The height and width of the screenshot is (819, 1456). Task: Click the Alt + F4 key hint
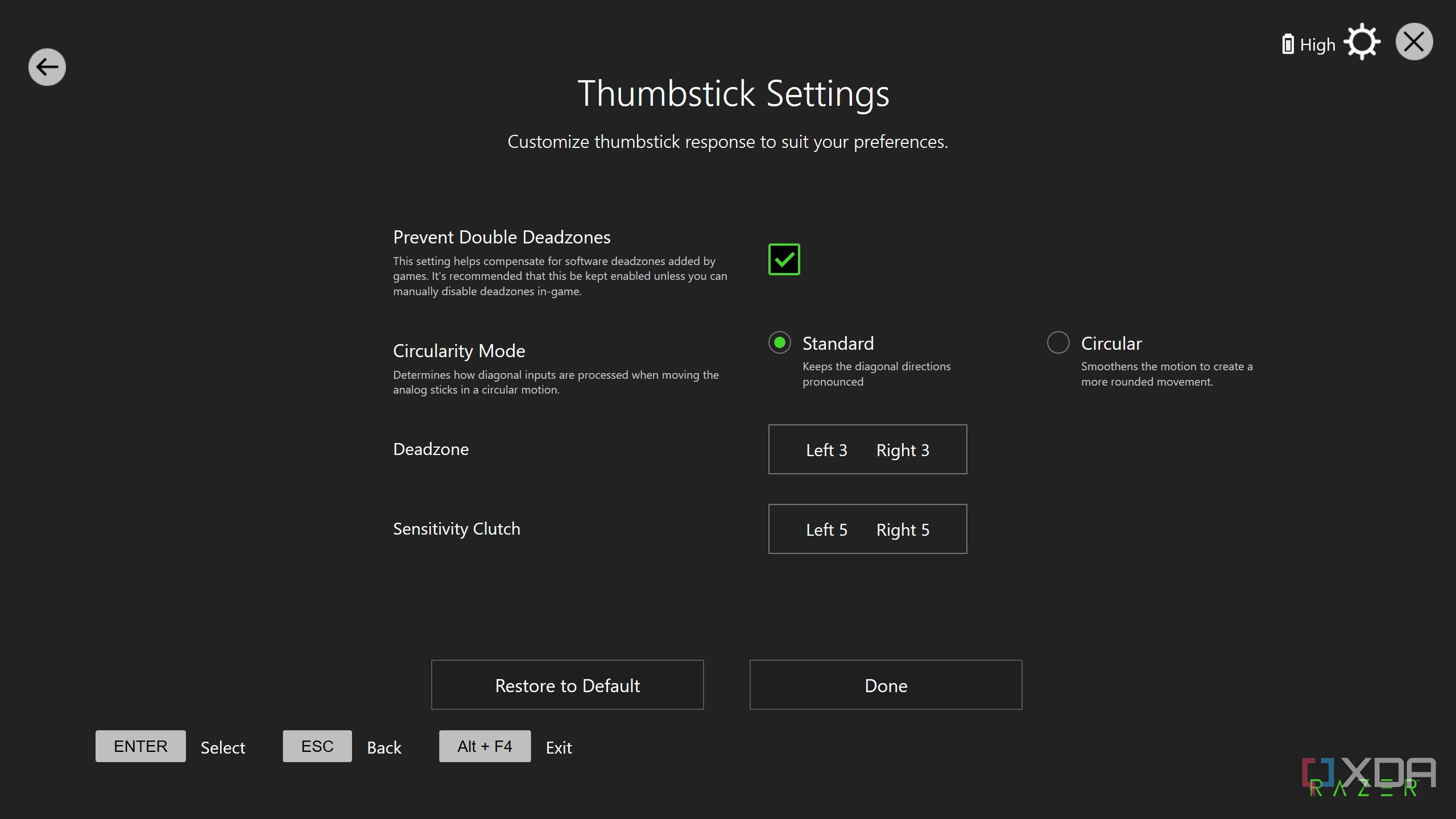485,746
